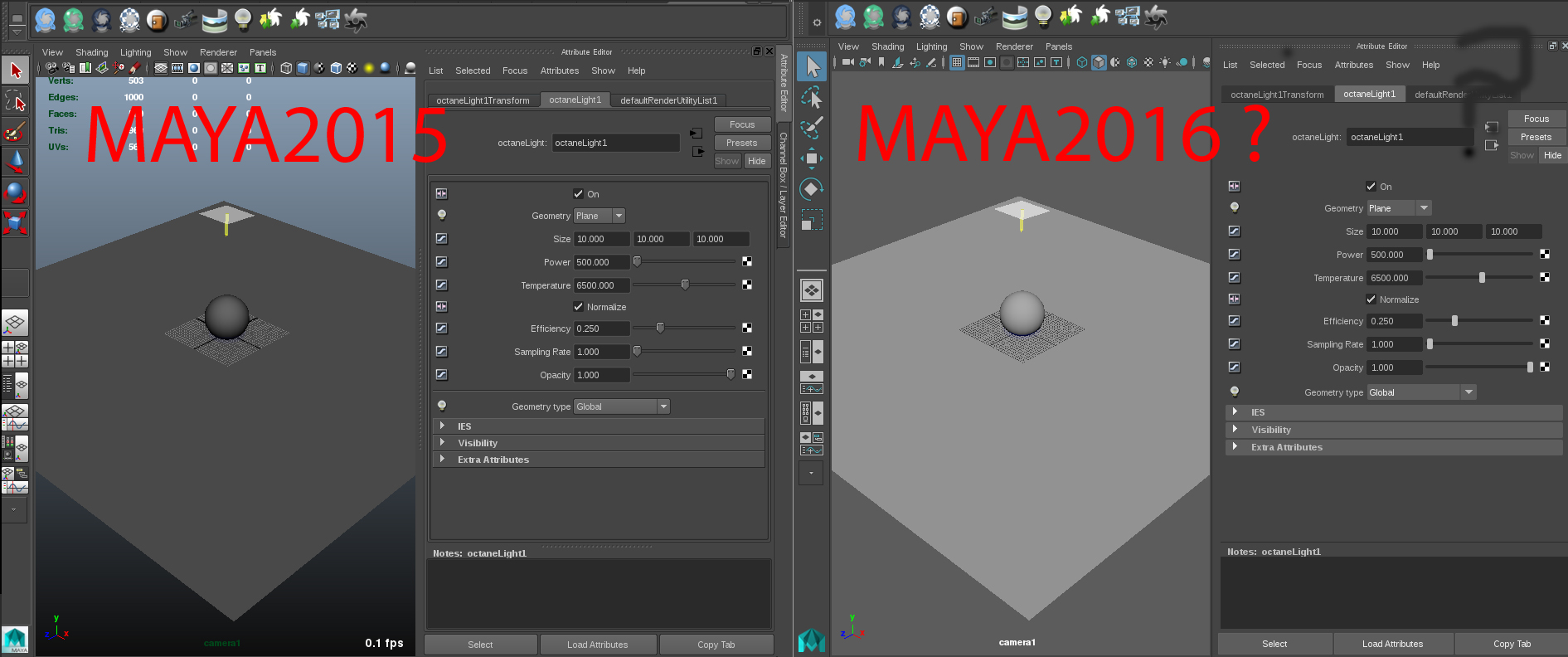Open the shelf gear settings in Maya 2016

tap(817, 22)
